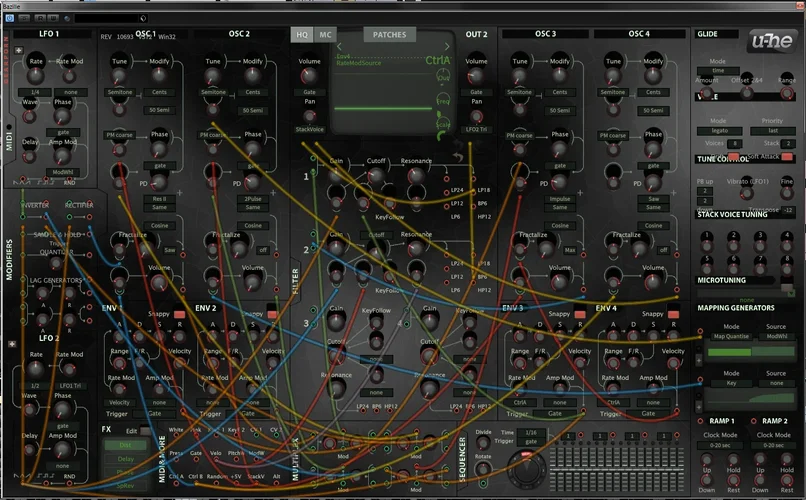Open the voice Mode 'legato' dropdown

pos(718,131)
